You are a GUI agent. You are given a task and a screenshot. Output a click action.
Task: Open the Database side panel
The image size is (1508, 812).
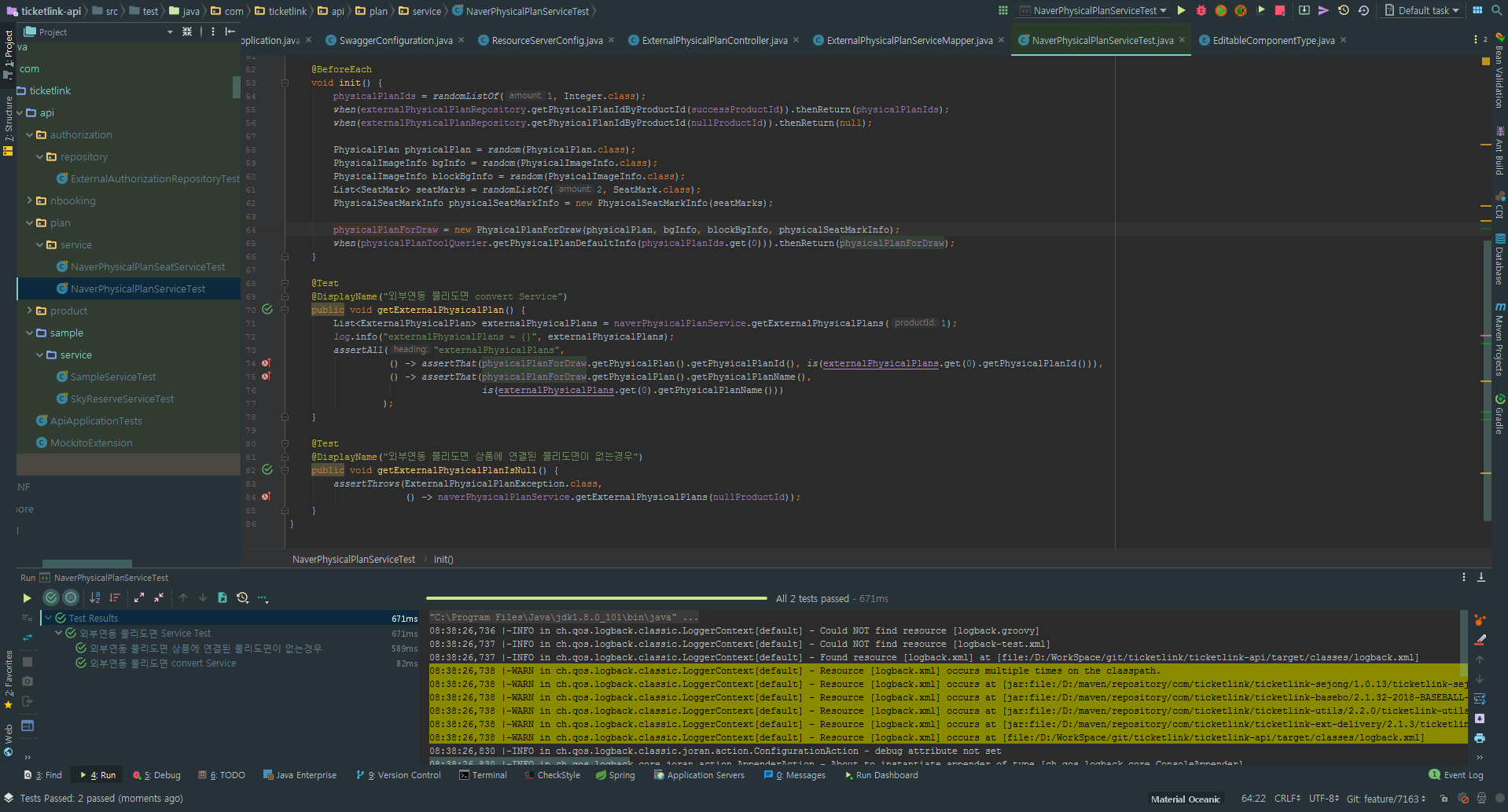(x=1499, y=259)
